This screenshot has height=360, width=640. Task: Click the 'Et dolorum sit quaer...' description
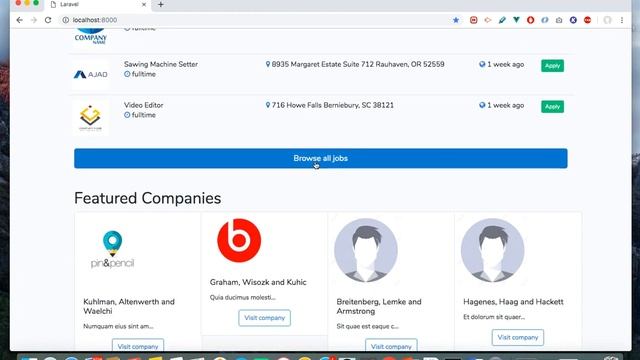click(494, 317)
